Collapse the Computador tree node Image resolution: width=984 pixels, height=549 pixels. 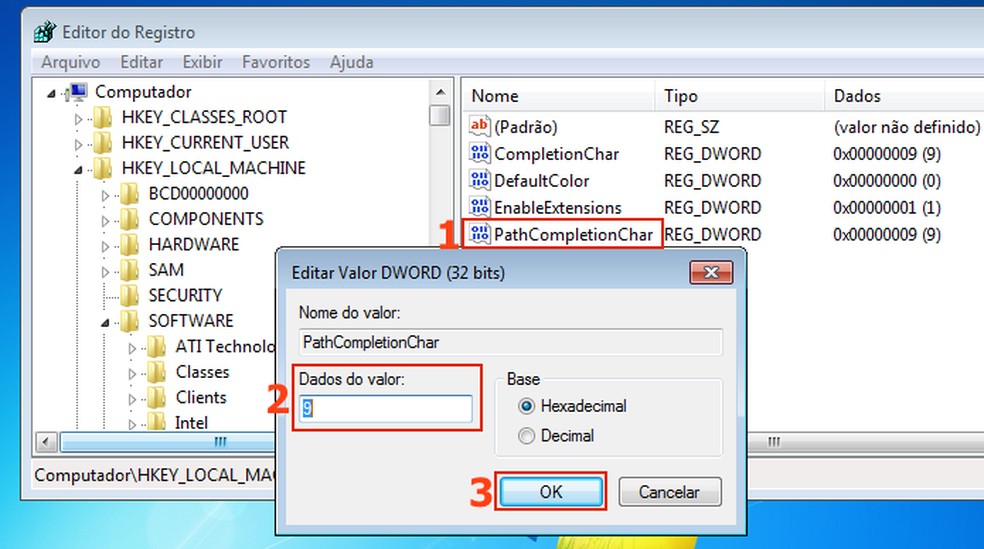pyautogui.click(x=51, y=94)
